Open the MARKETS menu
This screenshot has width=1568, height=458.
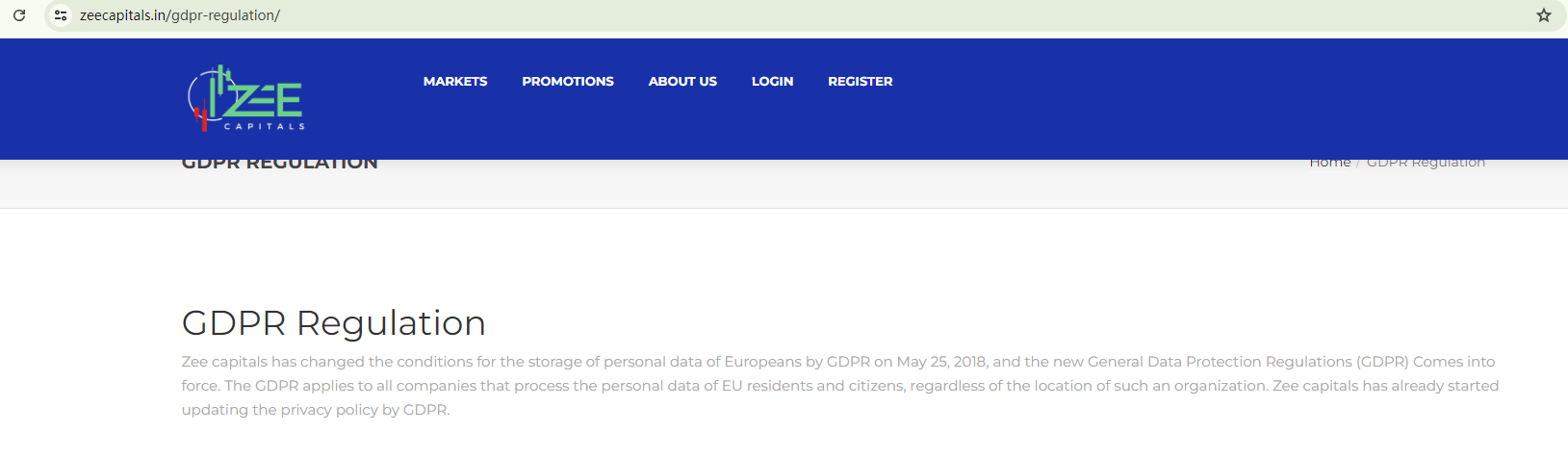click(455, 82)
